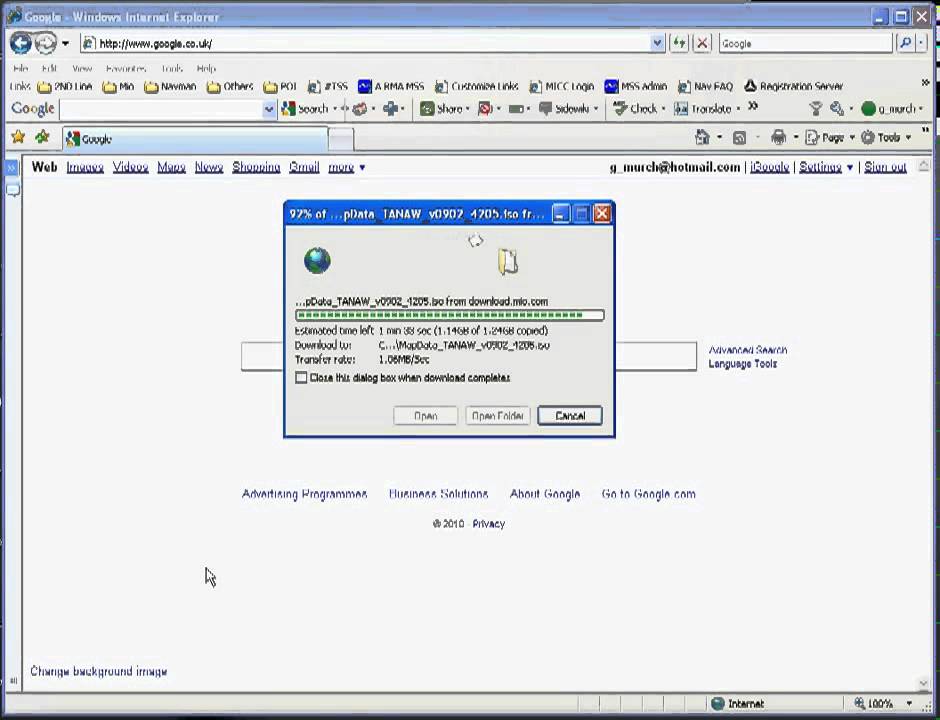The image size is (940, 720).
Task: Open recent pages dropdown next to Forward
Action: [65, 43]
